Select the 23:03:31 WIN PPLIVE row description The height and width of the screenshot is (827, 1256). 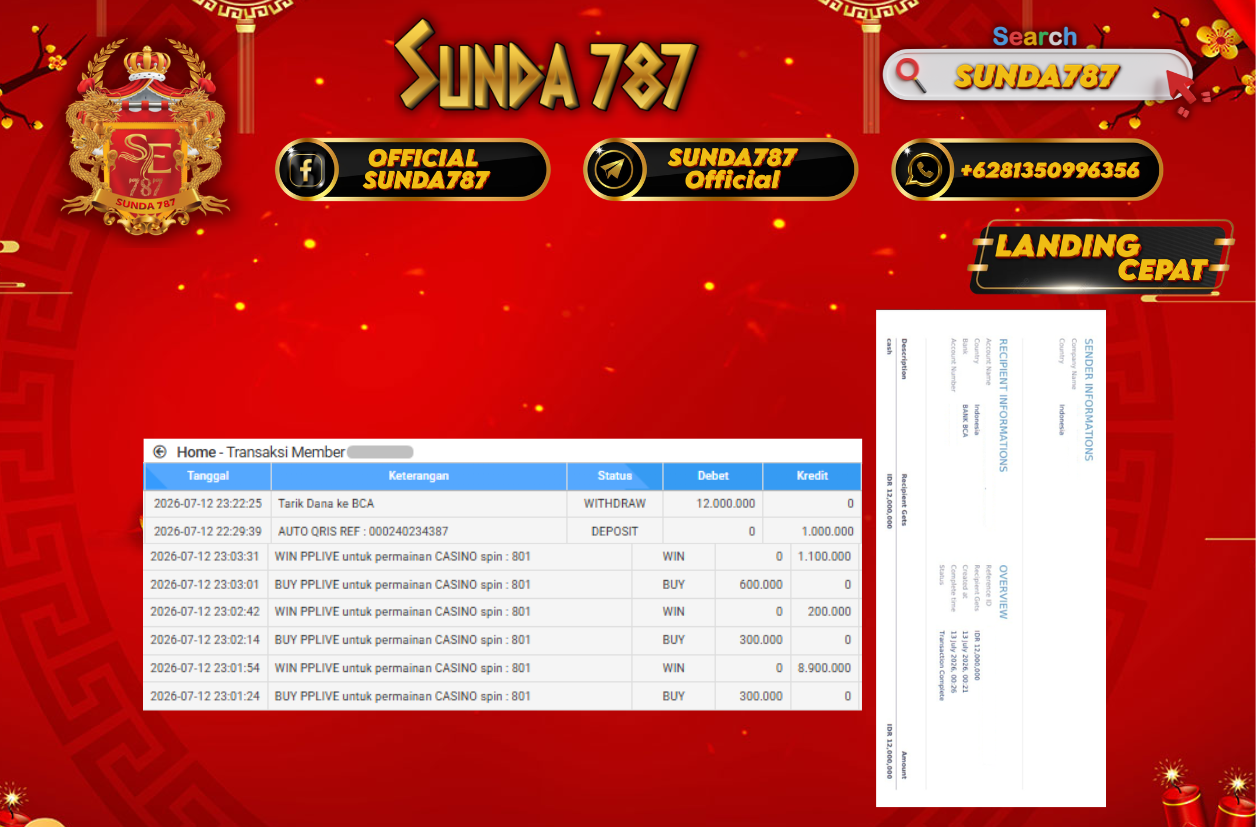(x=403, y=557)
